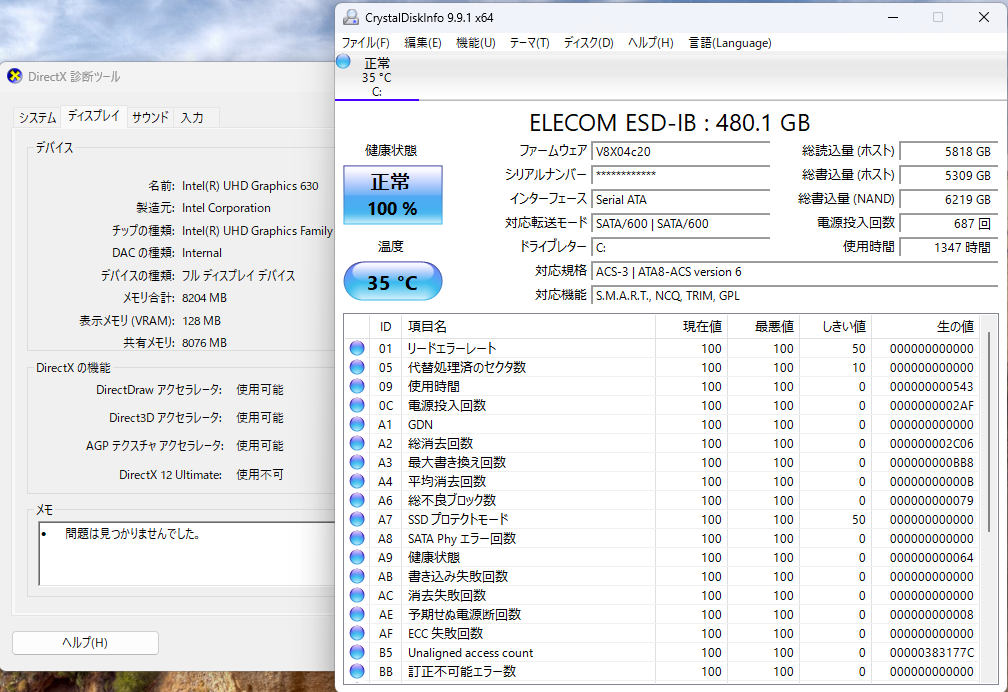Click raw value 000000002C06
Image resolution: width=1008 pixels, height=692 pixels.
point(932,444)
